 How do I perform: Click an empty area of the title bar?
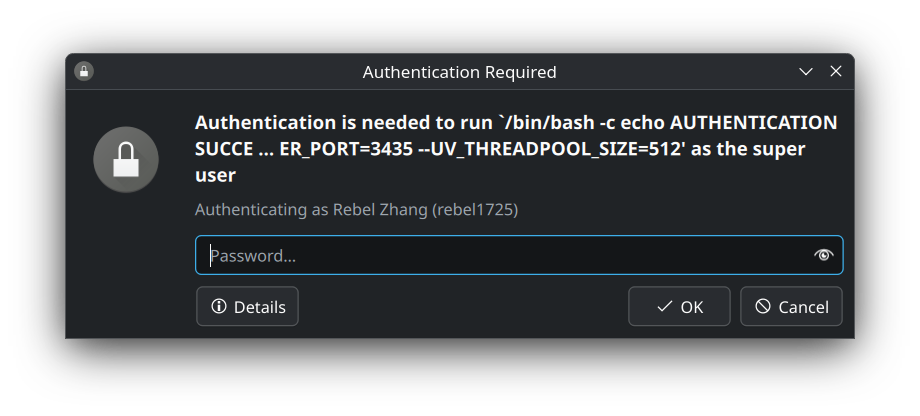(235, 72)
